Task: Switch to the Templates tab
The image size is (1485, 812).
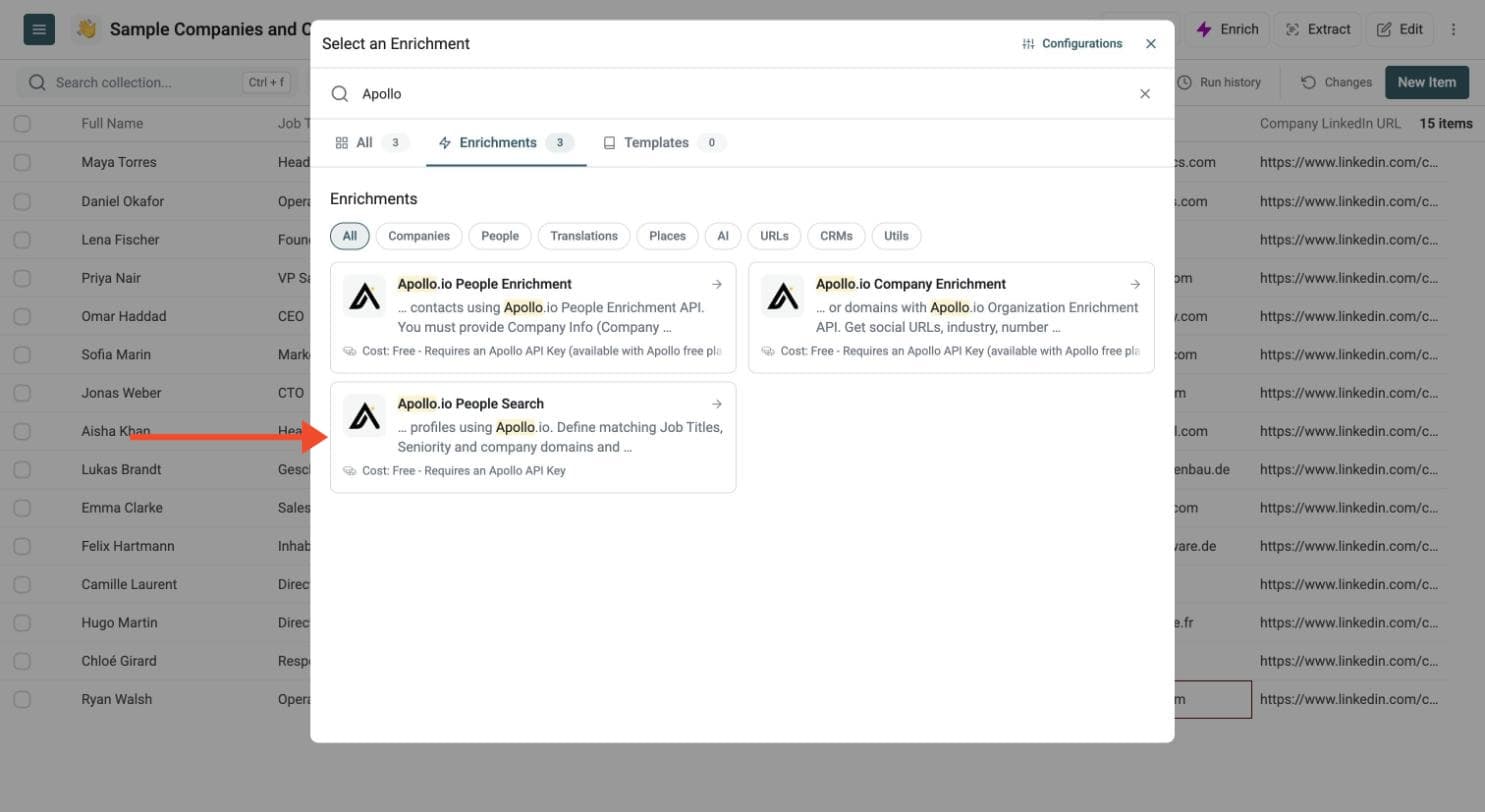Action: pyautogui.click(x=664, y=143)
